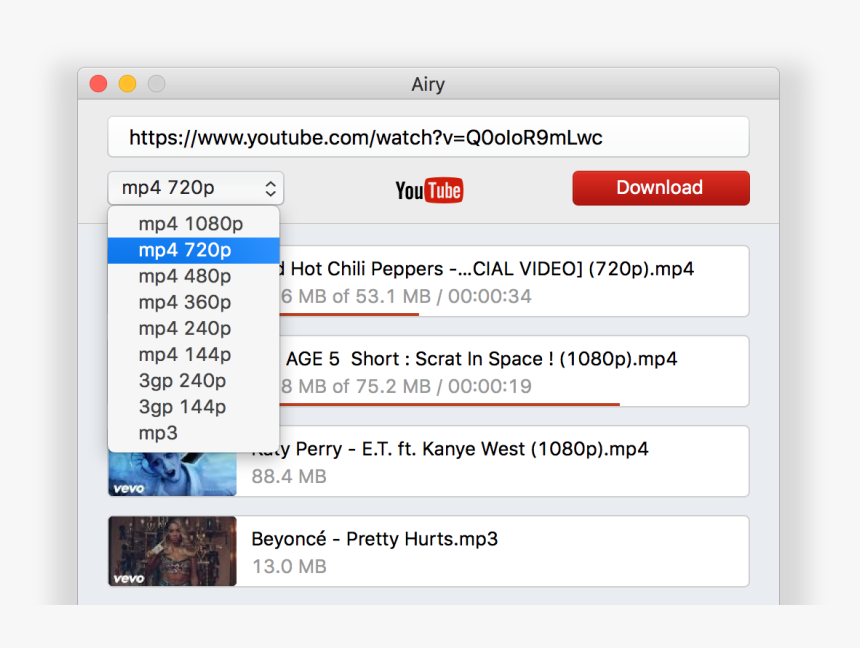This screenshot has height=648, width=860.
Task: Select the Beyoncé - Pretty Hurts.mp3 title
Action: click(x=375, y=539)
